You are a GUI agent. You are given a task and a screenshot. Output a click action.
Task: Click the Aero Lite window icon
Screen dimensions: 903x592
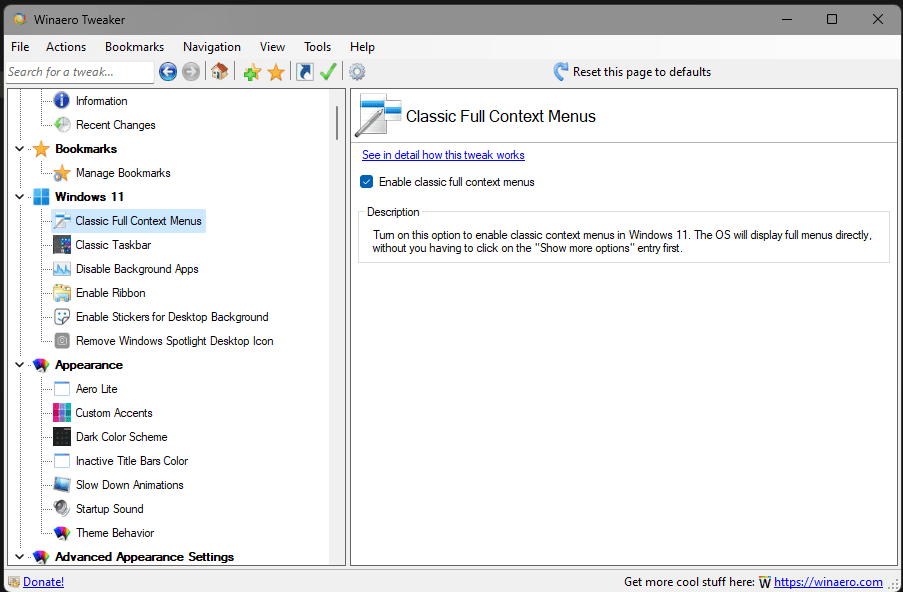(62, 389)
